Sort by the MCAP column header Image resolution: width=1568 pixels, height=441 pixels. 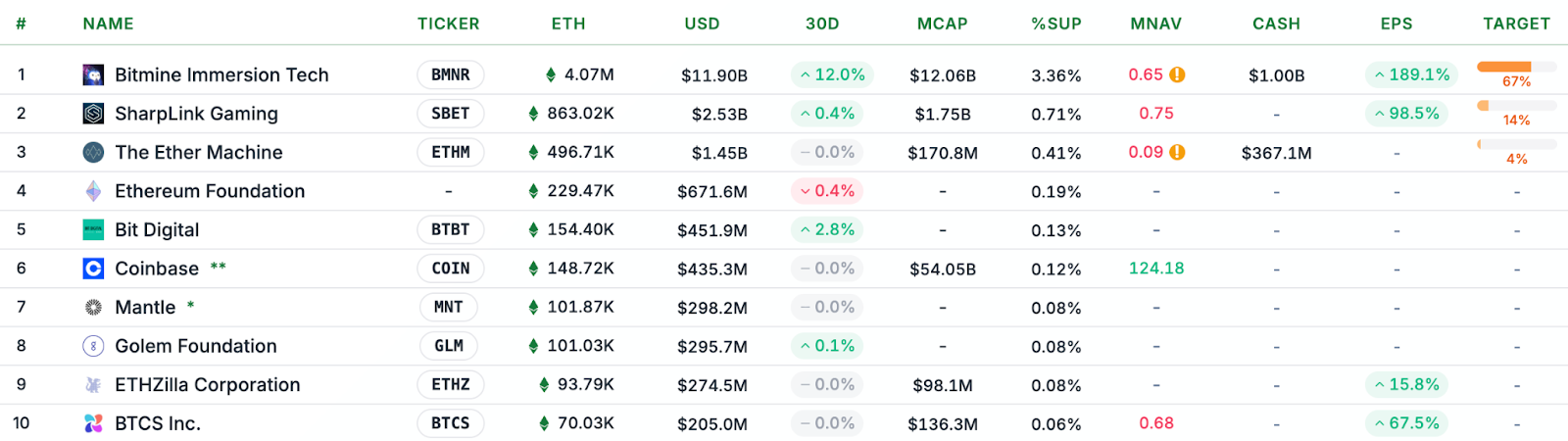point(942,24)
